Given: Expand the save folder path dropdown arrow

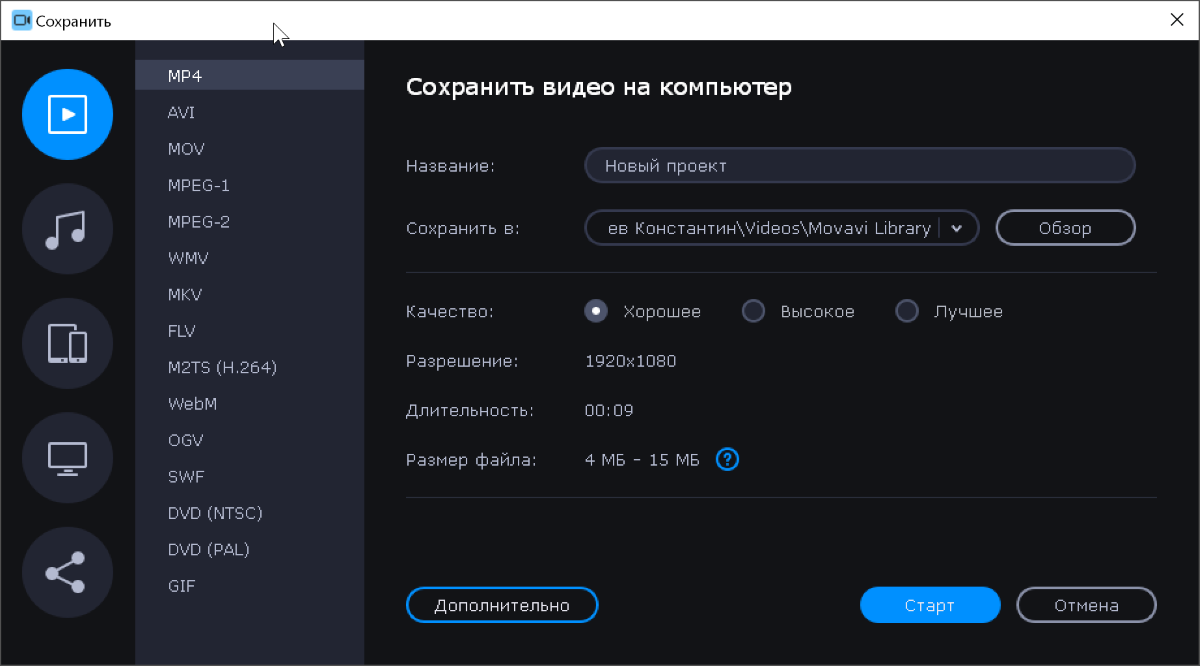Looking at the screenshot, I should coord(957,228).
